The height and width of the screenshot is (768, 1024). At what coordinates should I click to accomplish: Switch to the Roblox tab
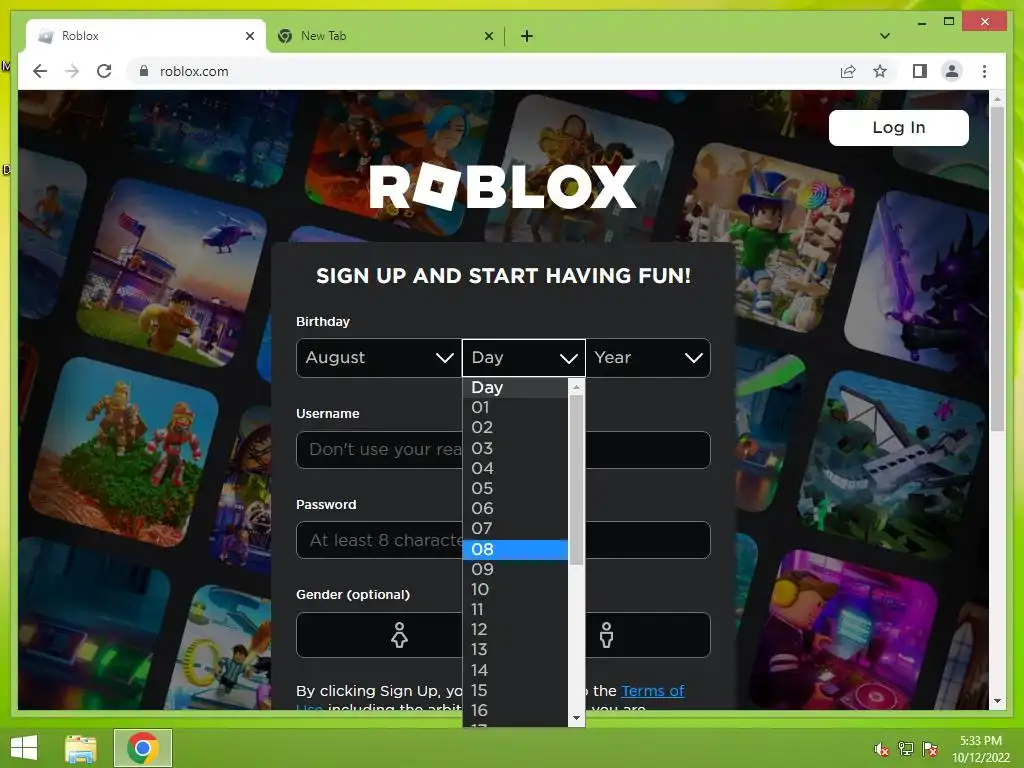[146, 36]
